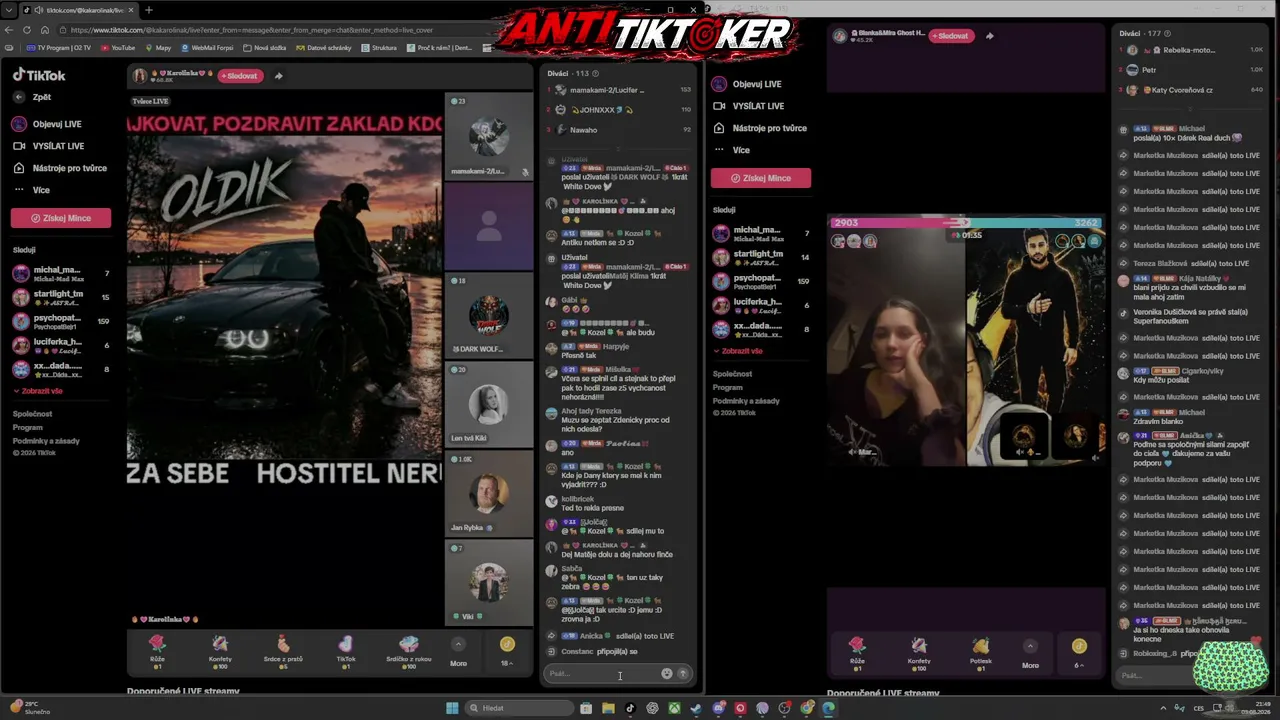The image size is (1280, 720).
Task: Expand More gifts in the right stream
Action: [x=1030, y=651]
